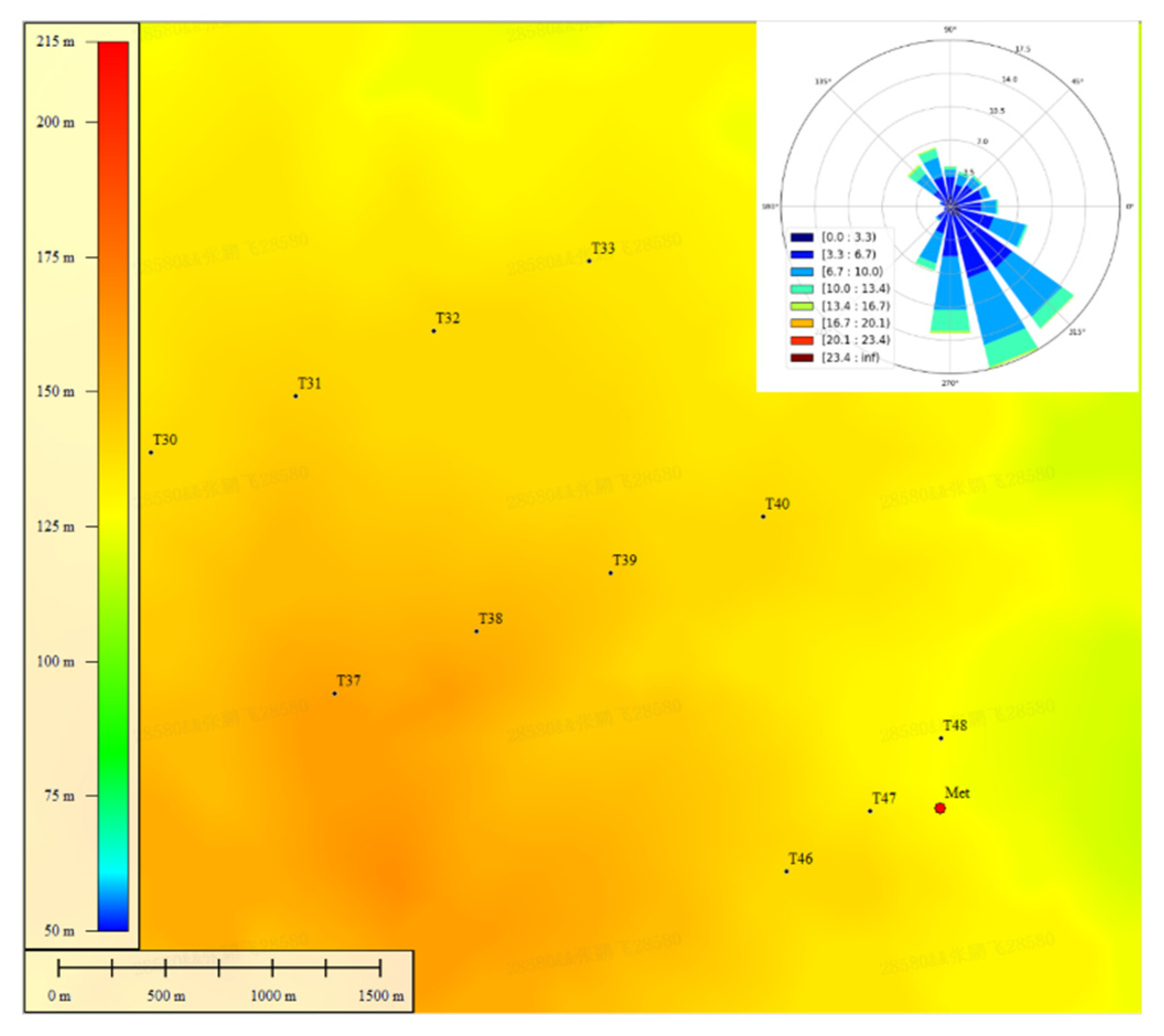Click the T38 turbine dot
The image size is (1164, 1036).
click(476, 631)
